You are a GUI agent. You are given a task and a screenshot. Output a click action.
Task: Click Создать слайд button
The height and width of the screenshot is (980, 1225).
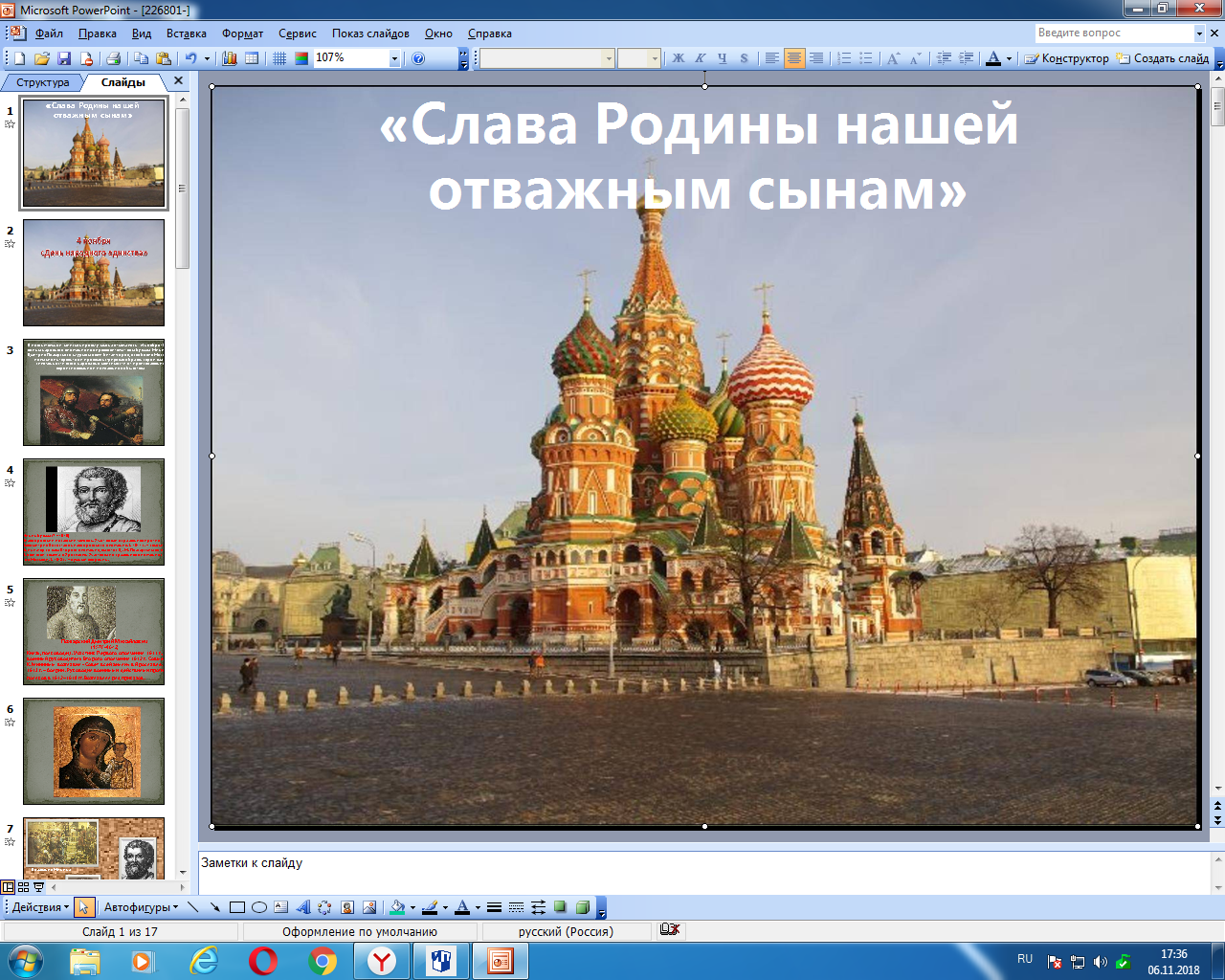tap(1163, 58)
